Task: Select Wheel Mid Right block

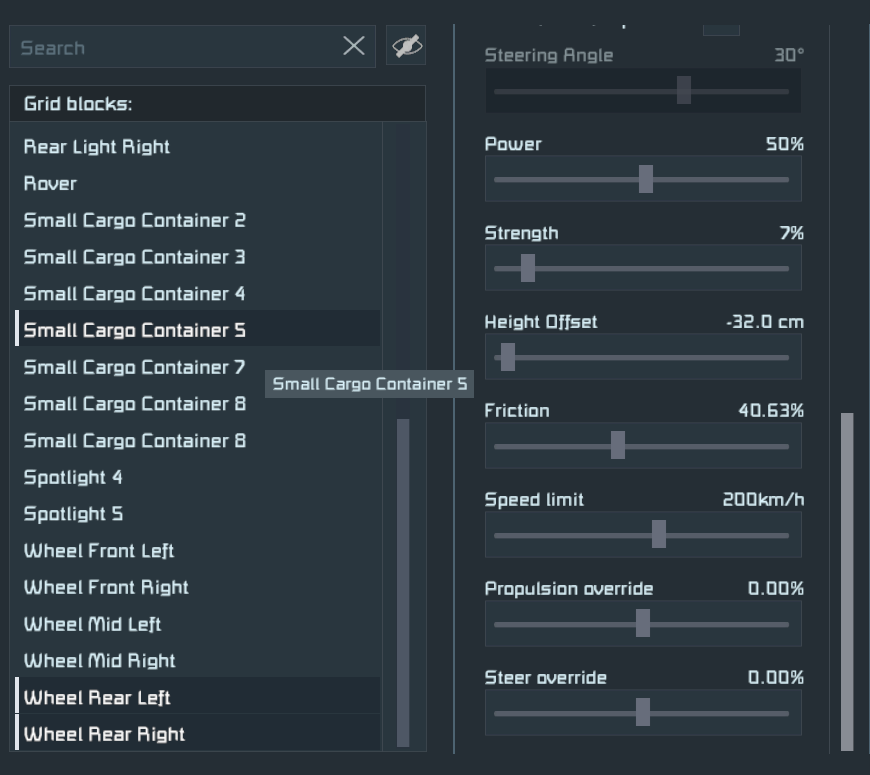Action: [x=99, y=661]
